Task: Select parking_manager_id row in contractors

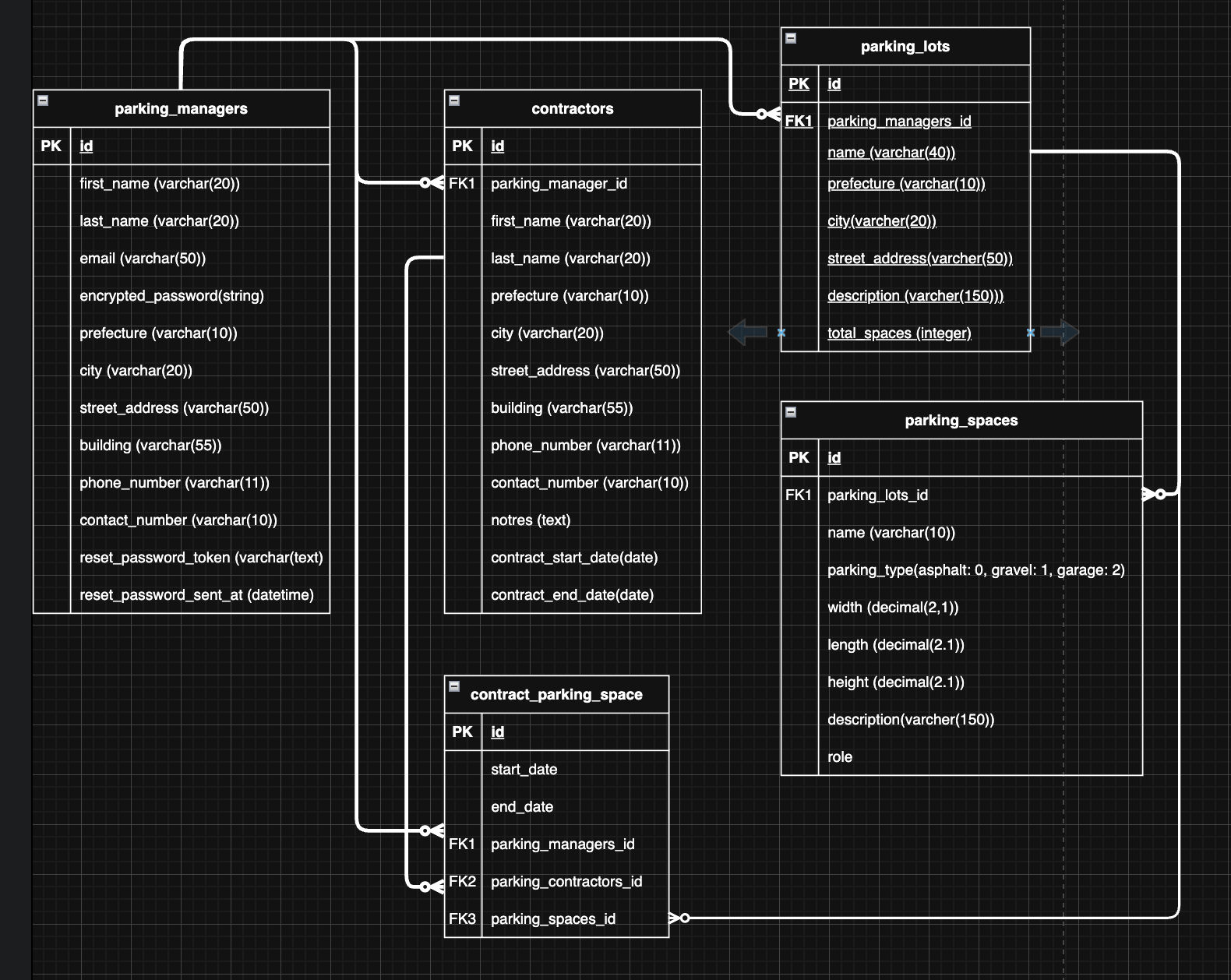Action: coord(573,184)
